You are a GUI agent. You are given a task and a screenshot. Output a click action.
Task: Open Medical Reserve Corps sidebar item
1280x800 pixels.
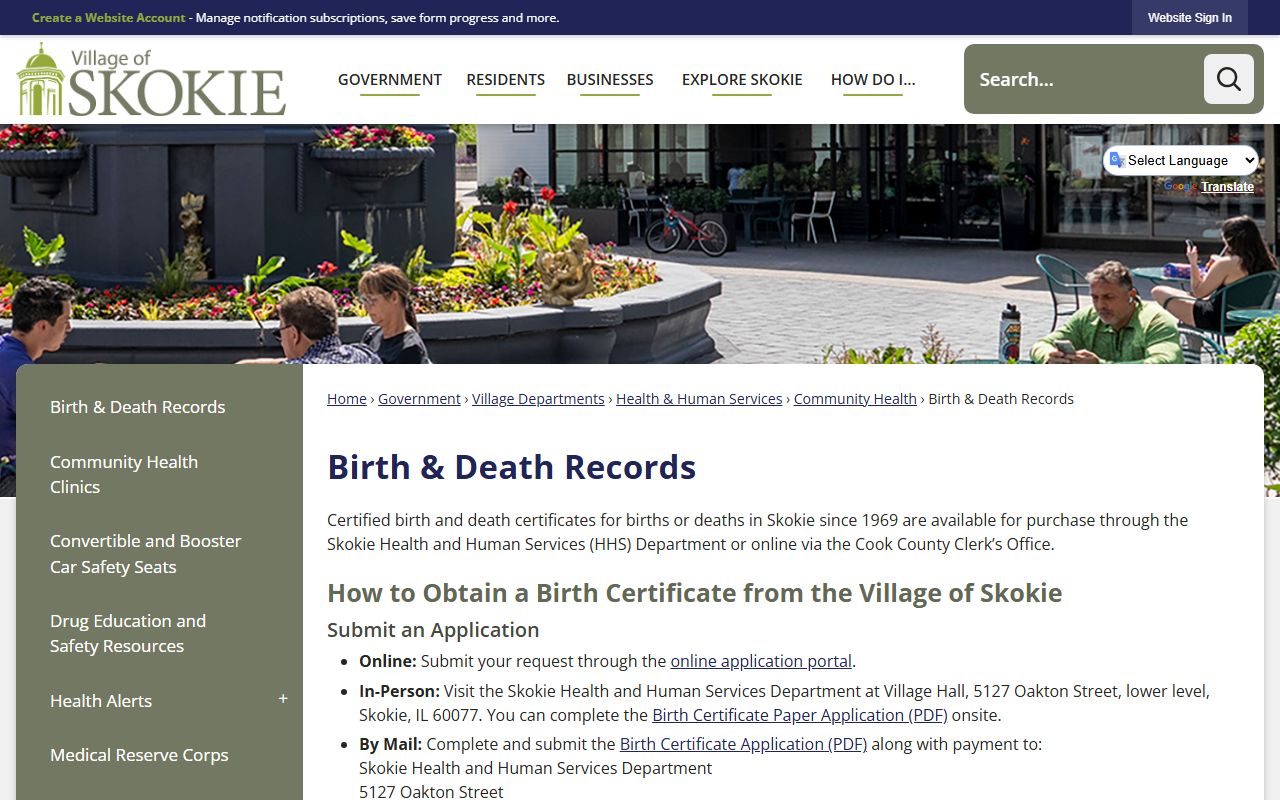[x=139, y=755]
